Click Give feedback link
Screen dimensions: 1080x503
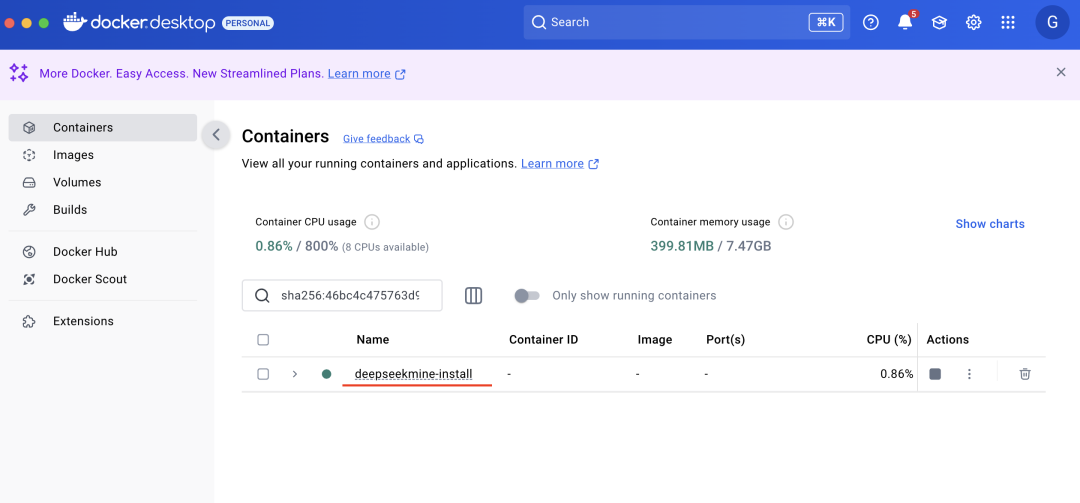tap(383, 138)
